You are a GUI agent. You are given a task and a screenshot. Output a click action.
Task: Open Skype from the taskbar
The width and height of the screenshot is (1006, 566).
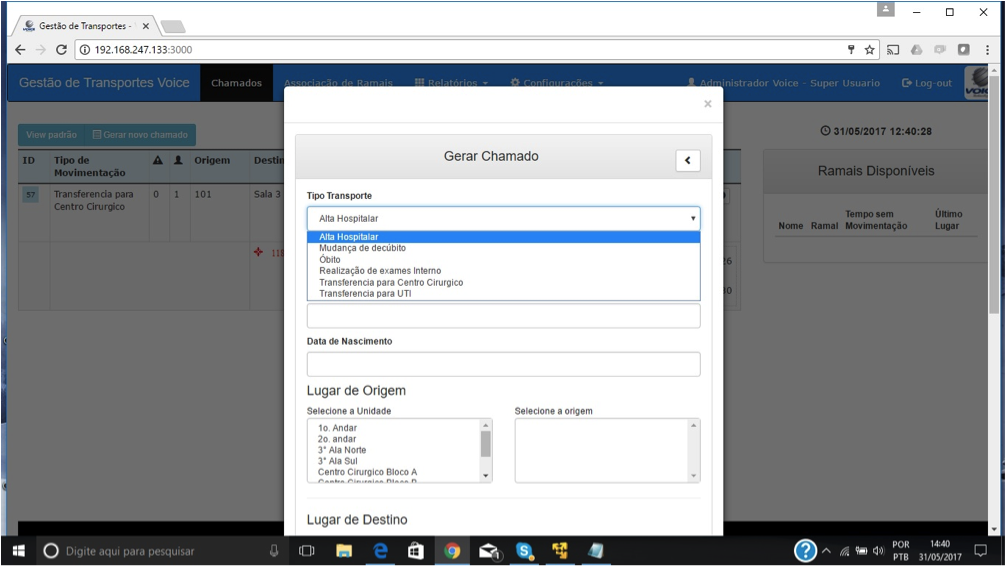point(524,551)
